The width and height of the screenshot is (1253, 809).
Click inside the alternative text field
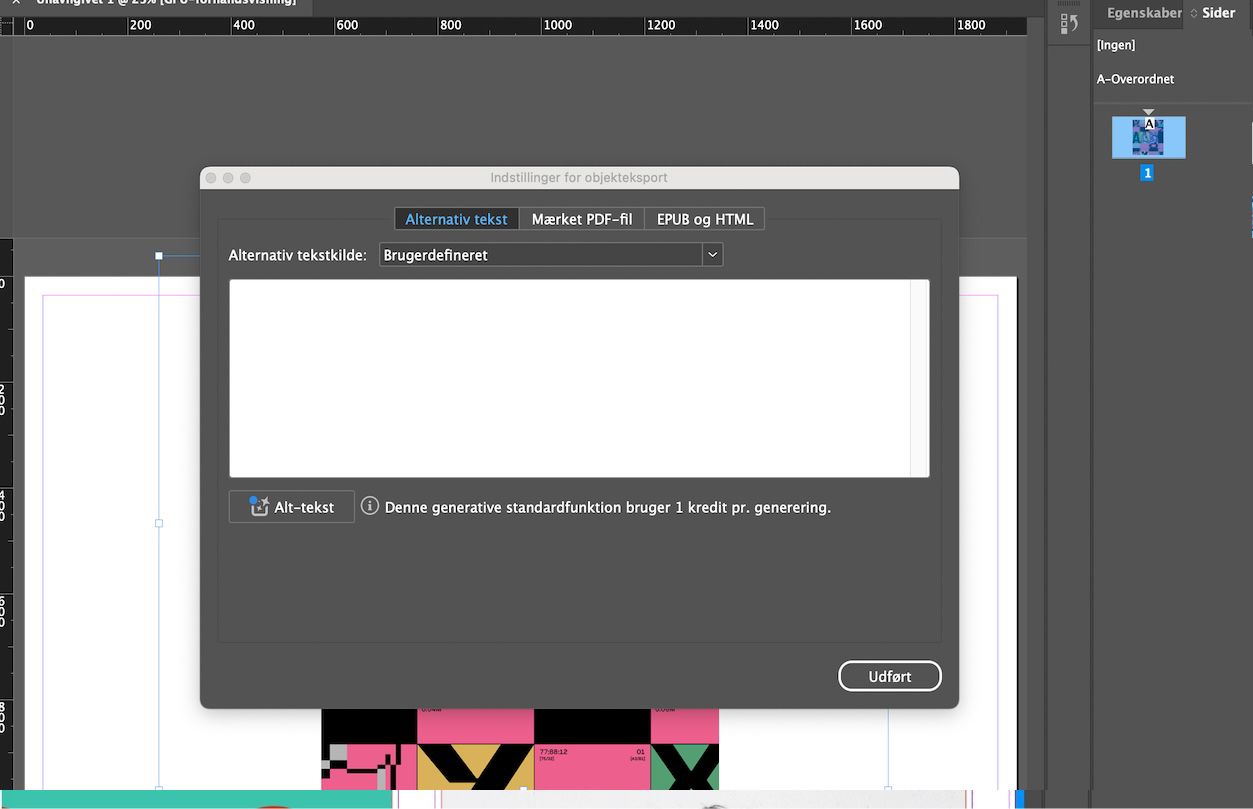click(570, 378)
